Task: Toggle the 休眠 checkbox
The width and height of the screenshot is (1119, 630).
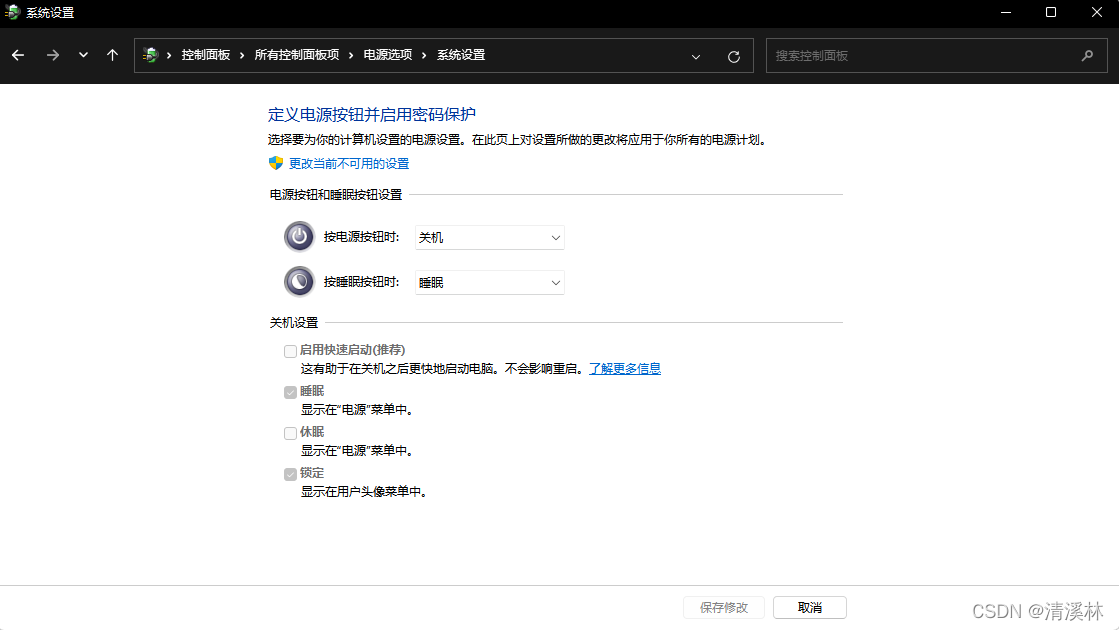Action: click(290, 433)
